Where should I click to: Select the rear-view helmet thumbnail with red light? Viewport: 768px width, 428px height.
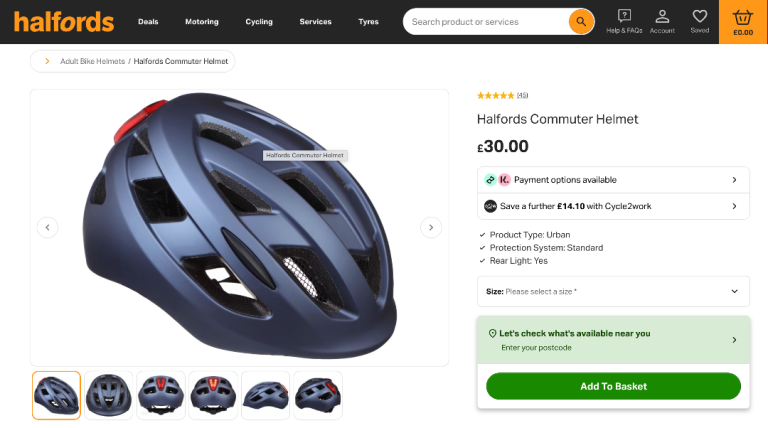[x=161, y=395]
